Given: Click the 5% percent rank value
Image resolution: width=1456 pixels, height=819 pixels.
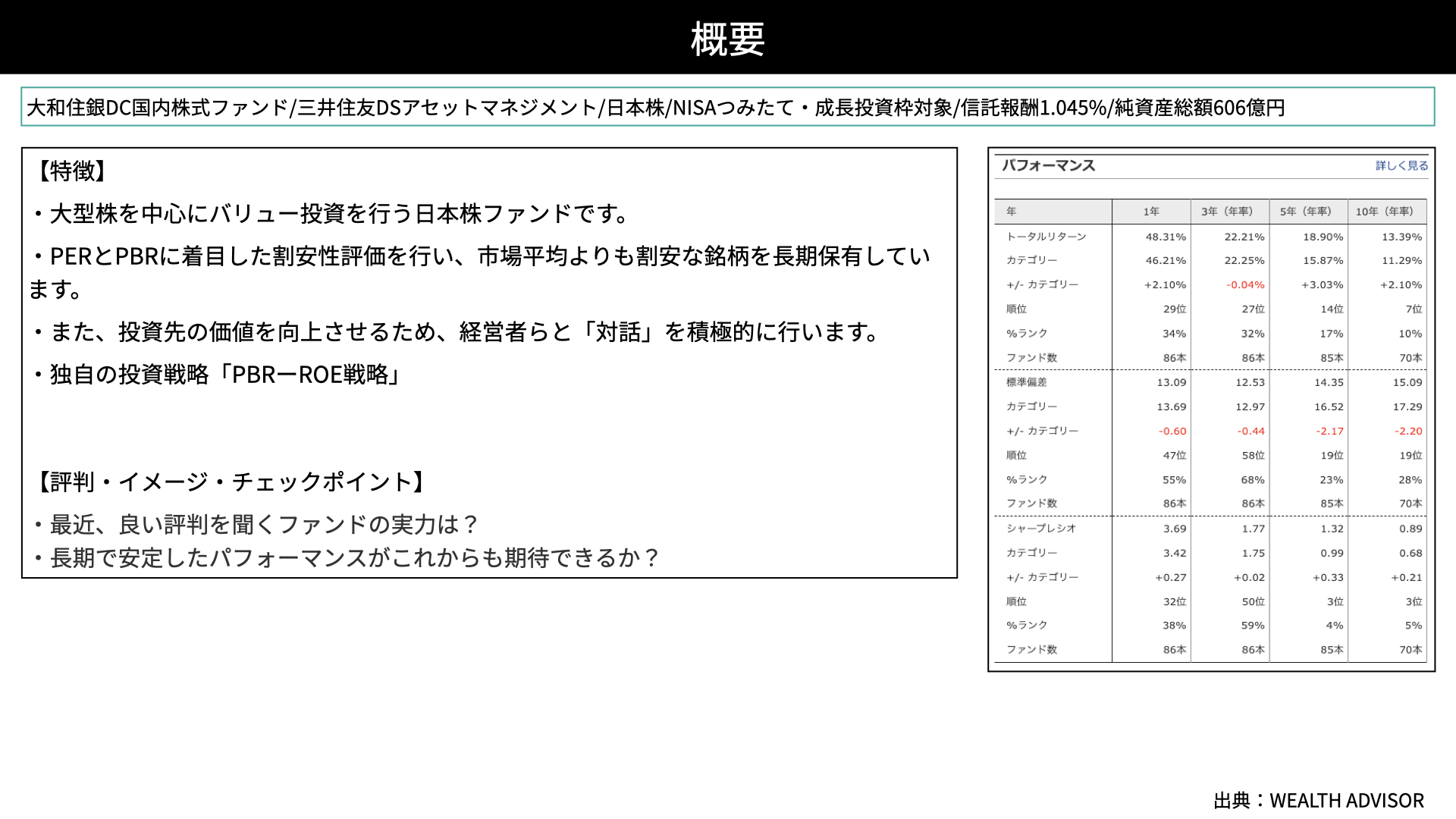Looking at the screenshot, I should click(1414, 626).
